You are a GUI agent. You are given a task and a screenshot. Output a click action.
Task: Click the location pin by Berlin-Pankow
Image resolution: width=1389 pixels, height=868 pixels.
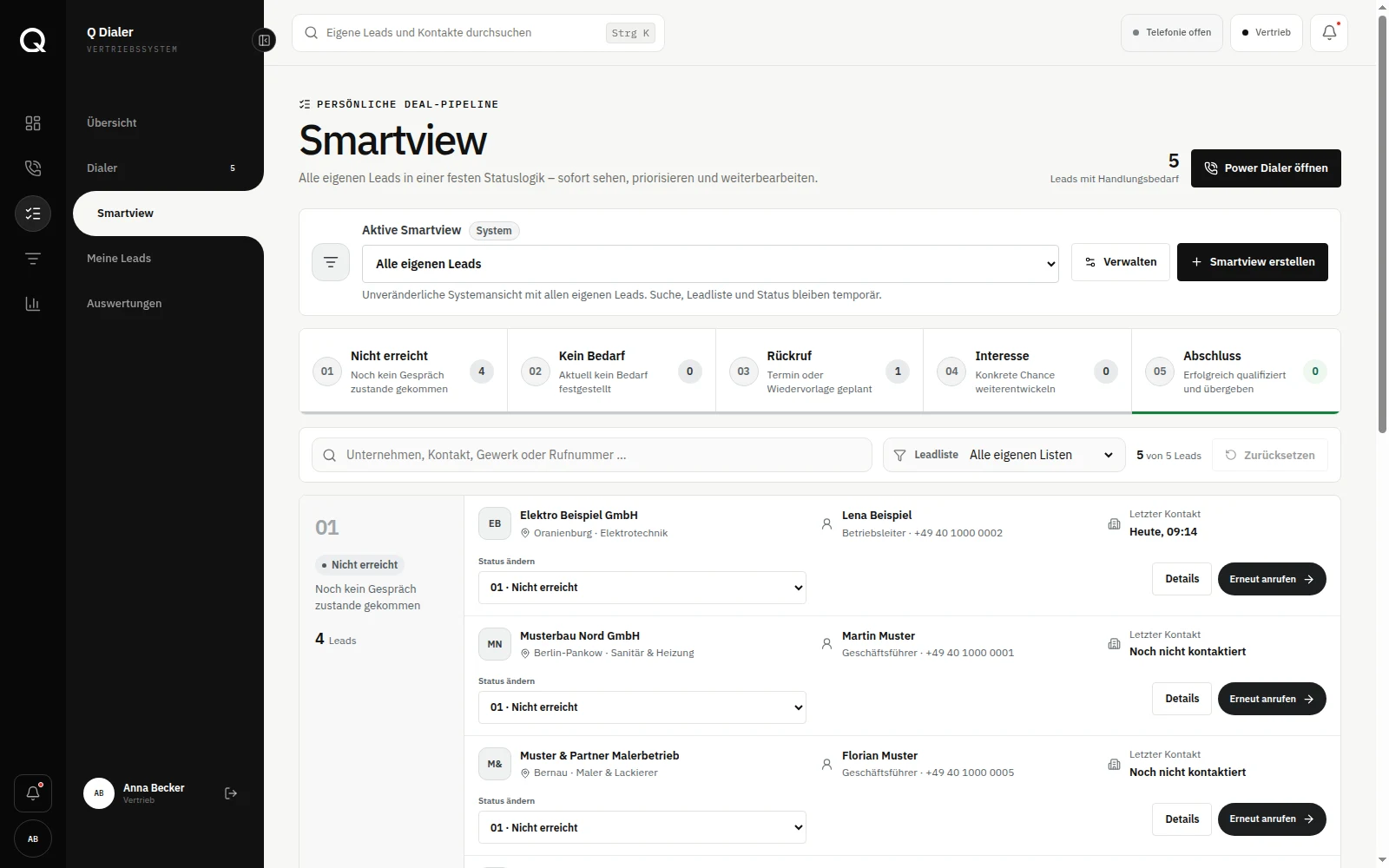click(525, 653)
